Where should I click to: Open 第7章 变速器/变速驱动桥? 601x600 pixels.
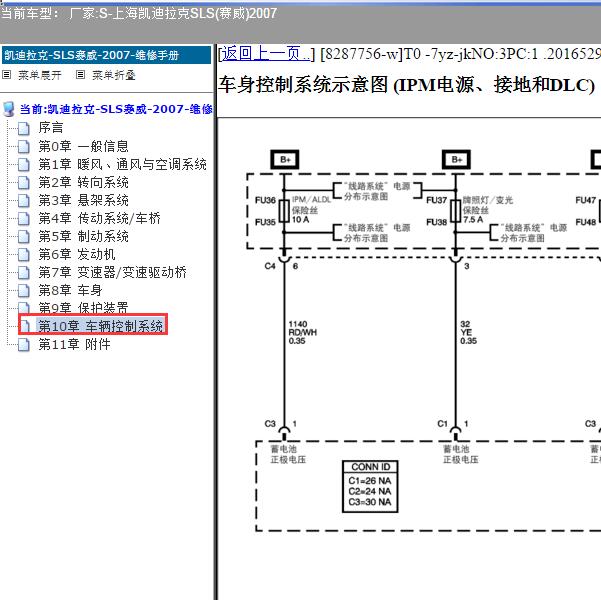coord(112,272)
